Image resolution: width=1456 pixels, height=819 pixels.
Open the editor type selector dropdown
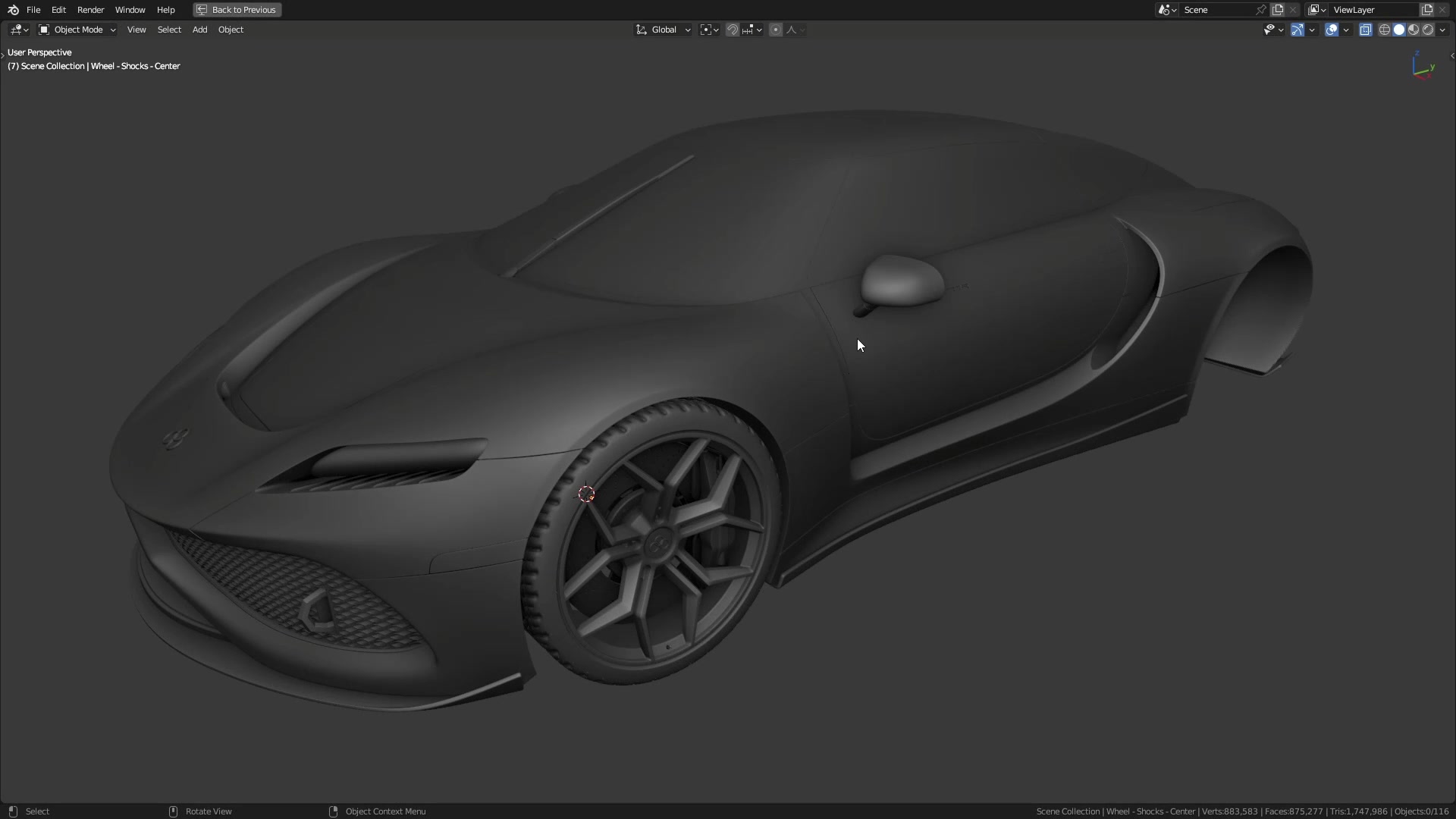click(x=19, y=30)
